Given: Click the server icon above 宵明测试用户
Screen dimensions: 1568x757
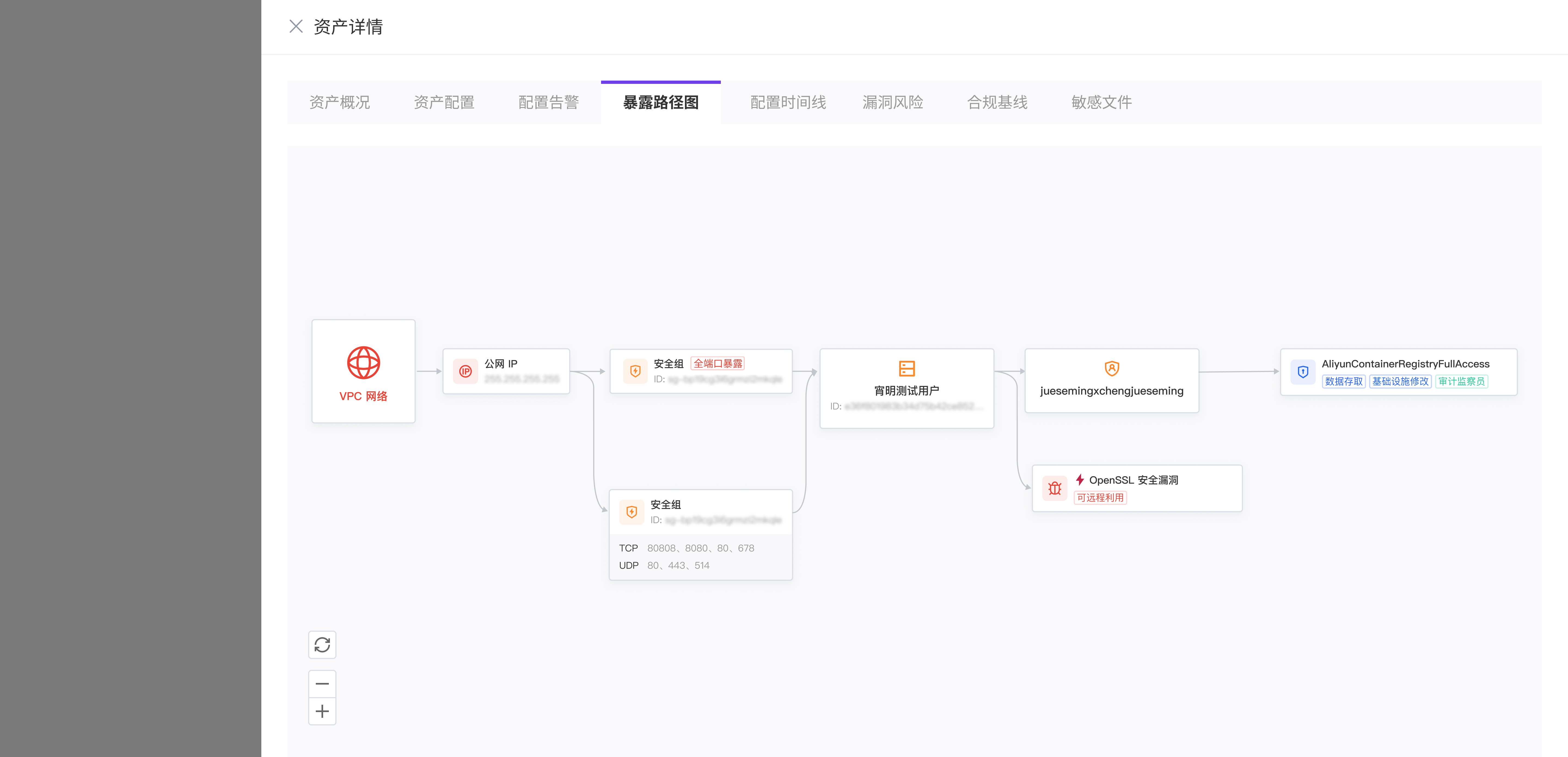Looking at the screenshot, I should pos(907,368).
